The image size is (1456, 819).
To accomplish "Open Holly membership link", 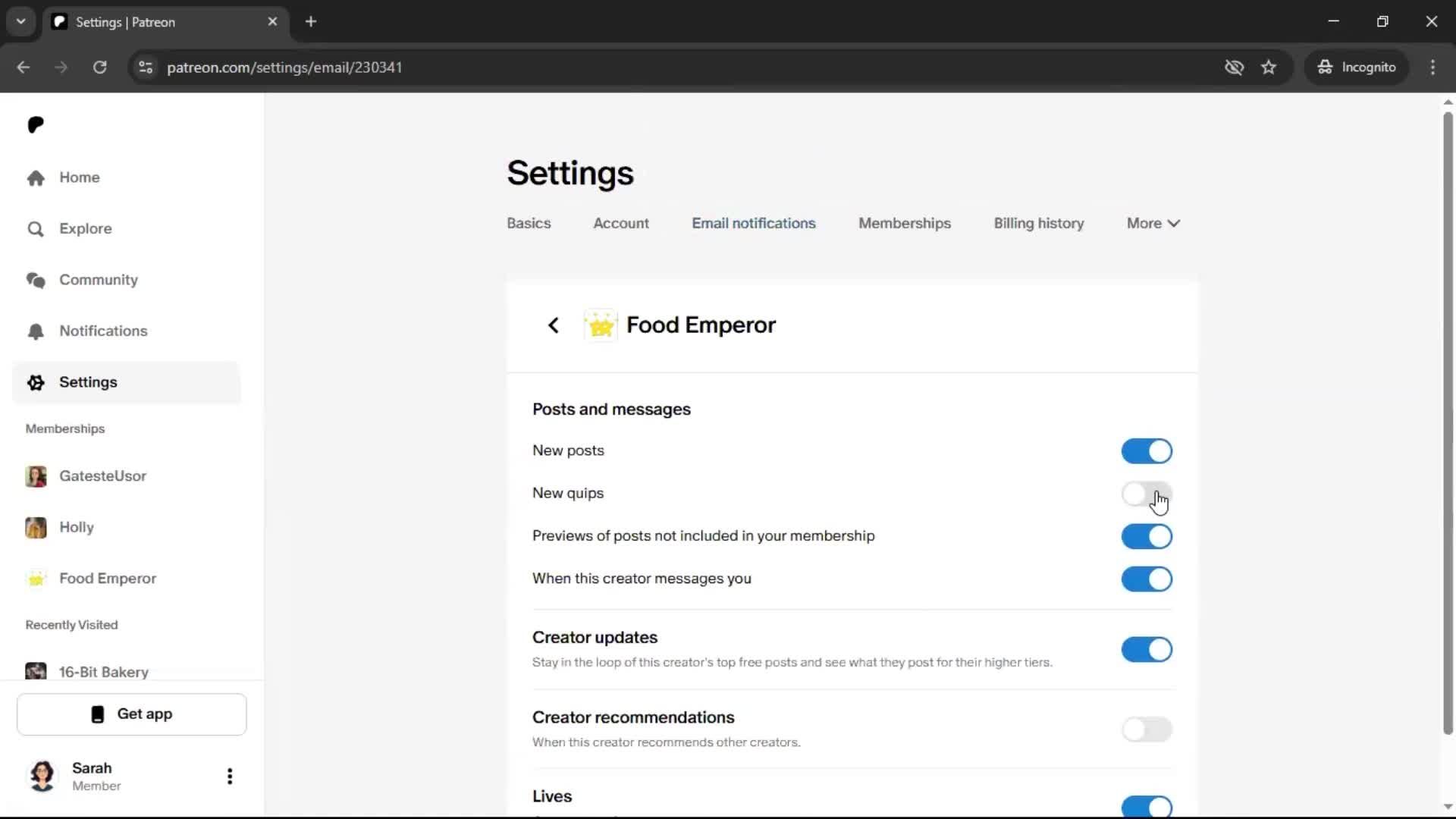I will [127, 528].
